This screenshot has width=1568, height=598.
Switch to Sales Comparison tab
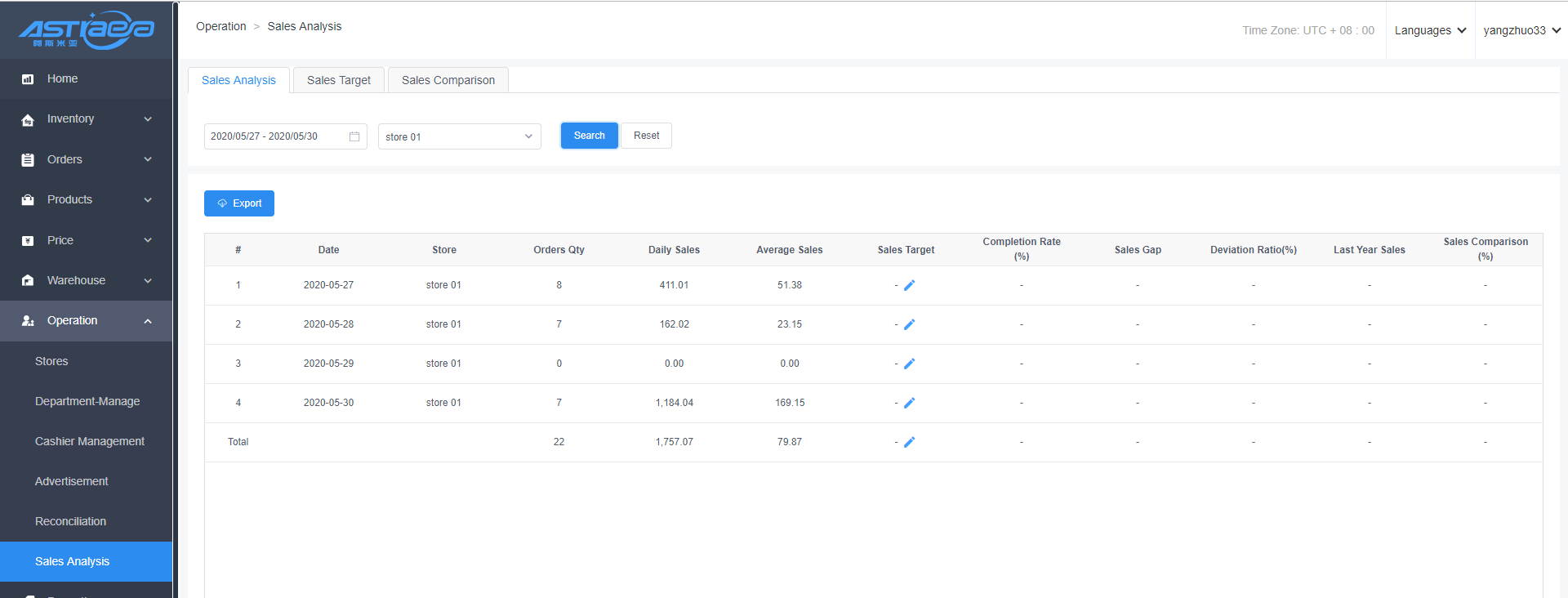coord(448,80)
